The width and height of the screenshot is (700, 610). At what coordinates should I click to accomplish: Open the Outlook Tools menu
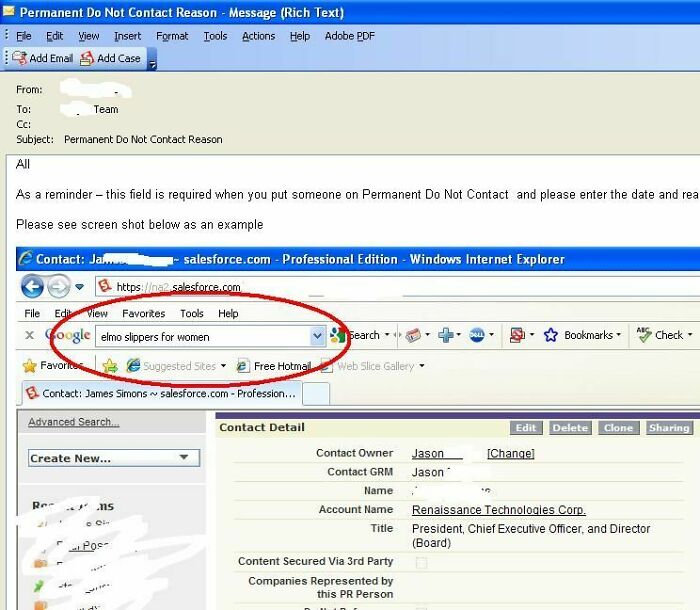pyautogui.click(x=215, y=36)
